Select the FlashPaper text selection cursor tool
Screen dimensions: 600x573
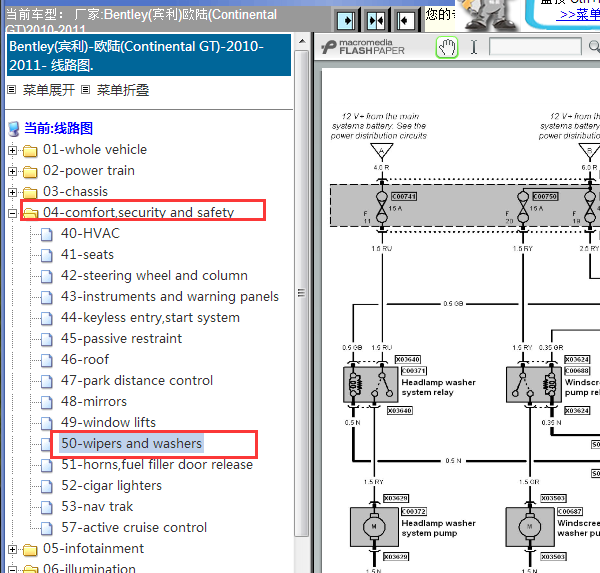click(474, 47)
